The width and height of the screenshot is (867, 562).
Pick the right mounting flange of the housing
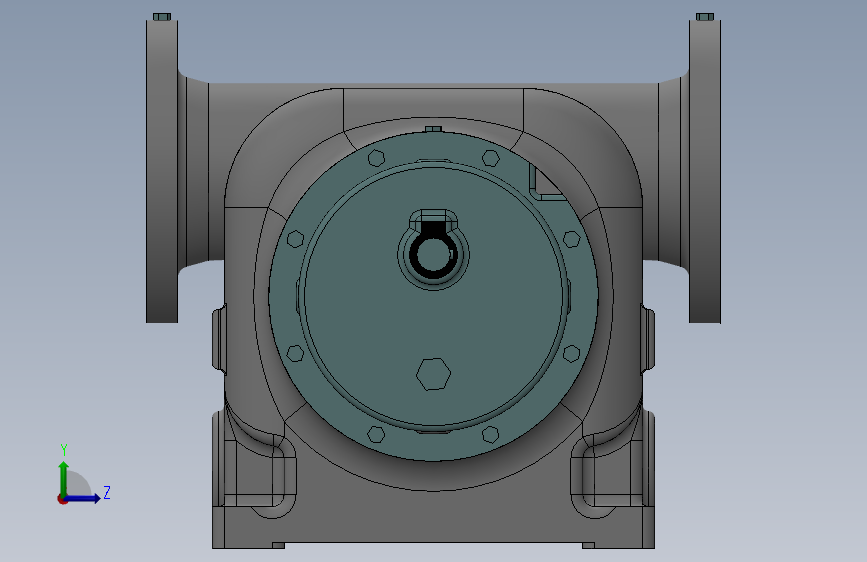705,171
